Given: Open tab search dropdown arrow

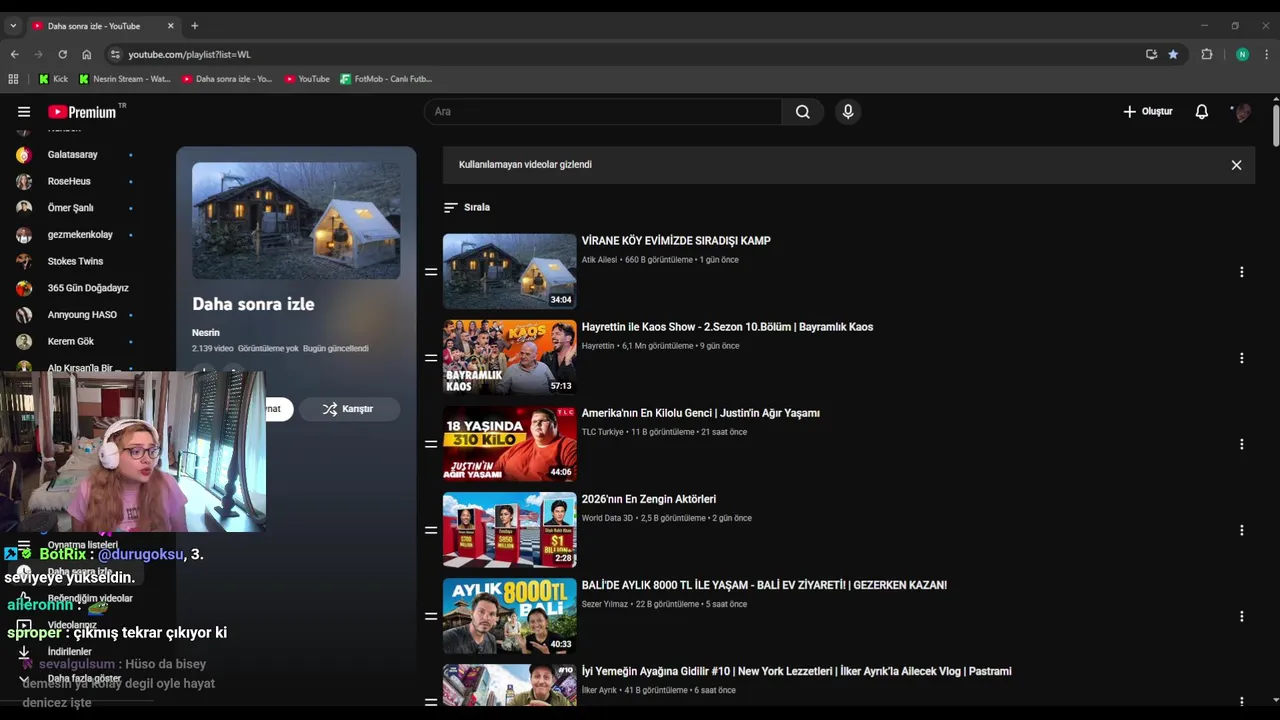Looking at the screenshot, I should pyautogui.click(x=13, y=26).
